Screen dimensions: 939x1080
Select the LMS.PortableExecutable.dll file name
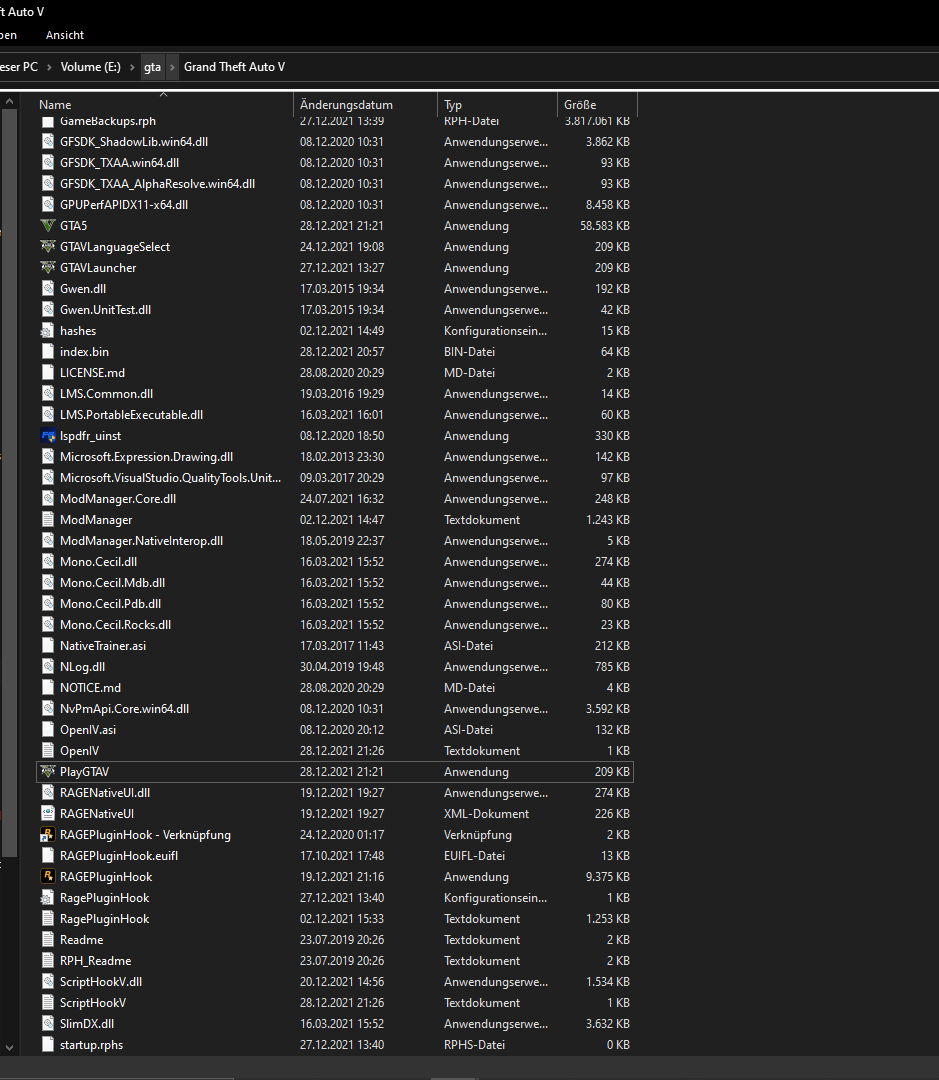click(x=131, y=415)
